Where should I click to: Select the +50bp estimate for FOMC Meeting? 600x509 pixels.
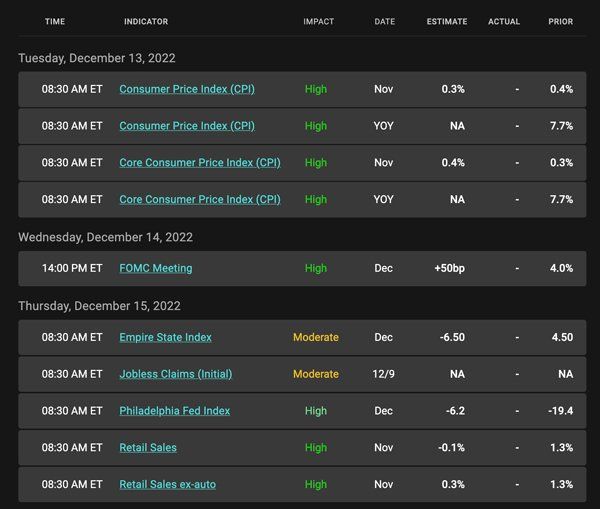click(x=449, y=268)
